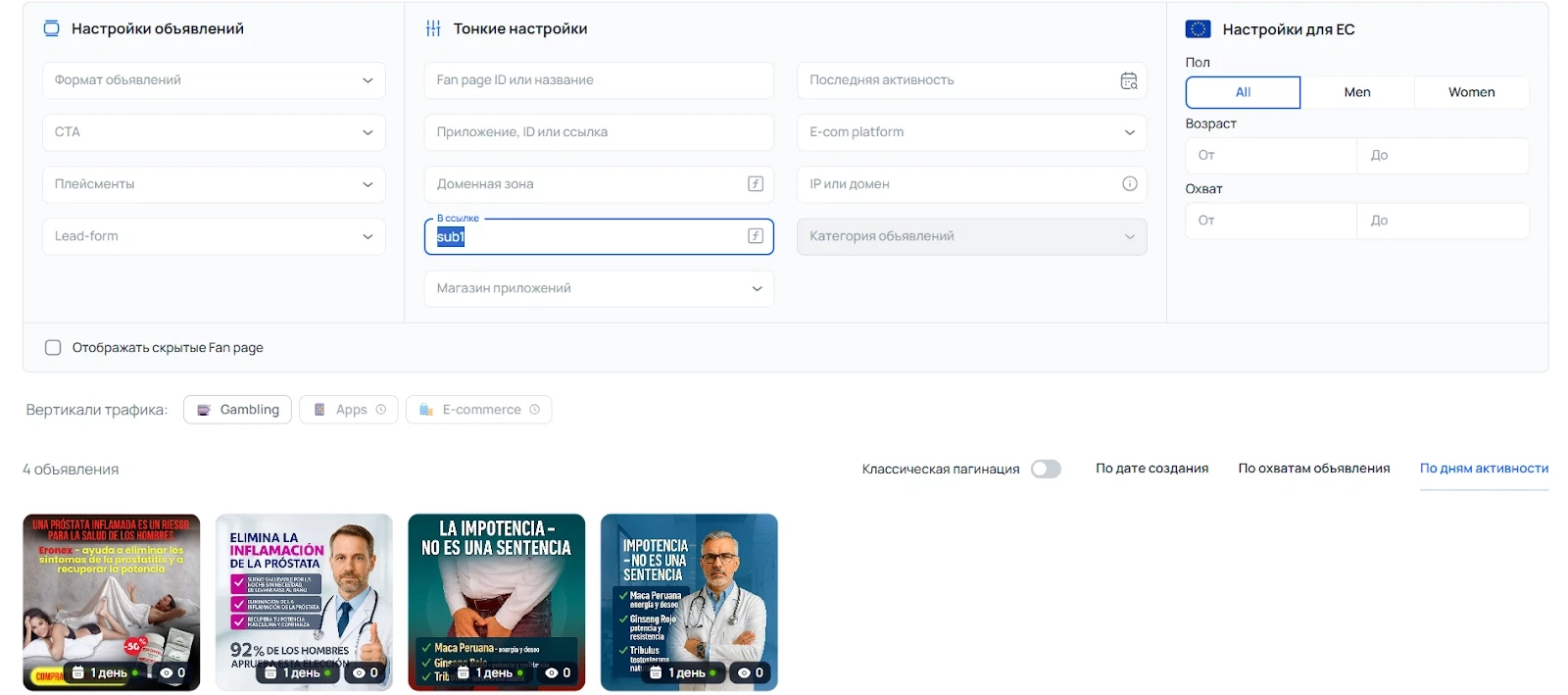
Task: Select Men gender option
Action: pyautogui.click(x=1356, y=92)
